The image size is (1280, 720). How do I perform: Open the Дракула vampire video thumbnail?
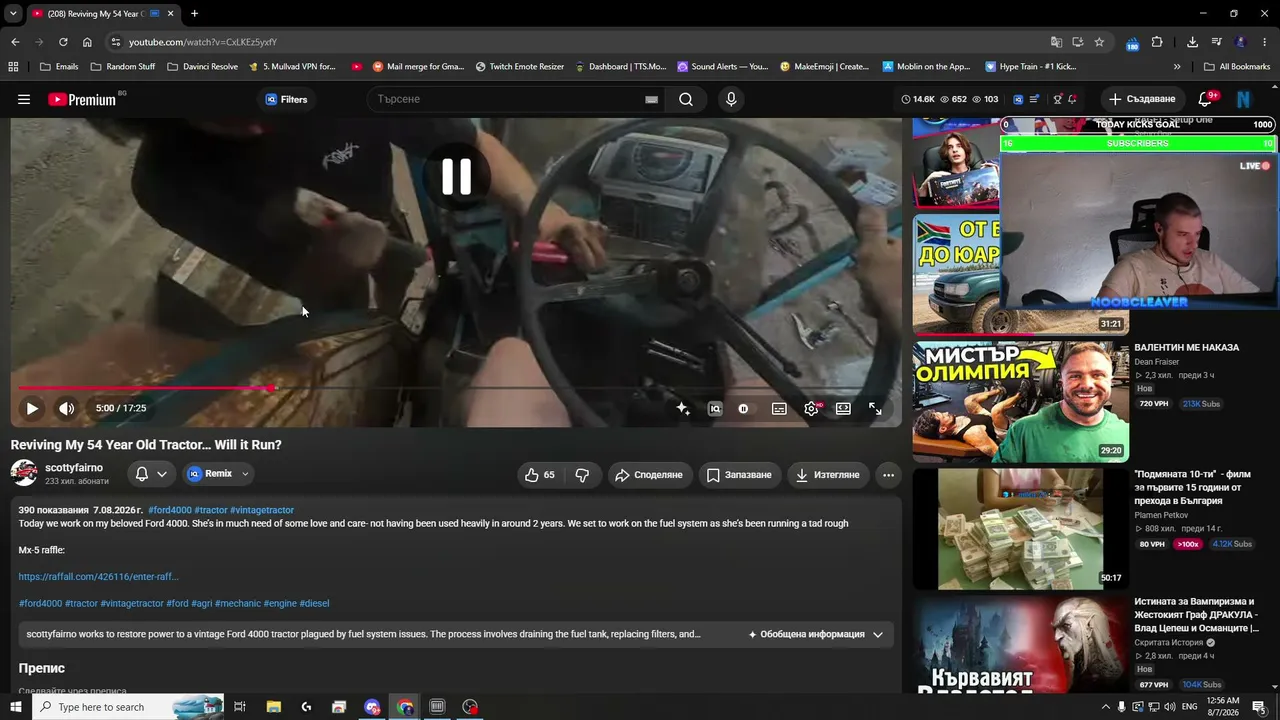click(x=1021, y=645)
